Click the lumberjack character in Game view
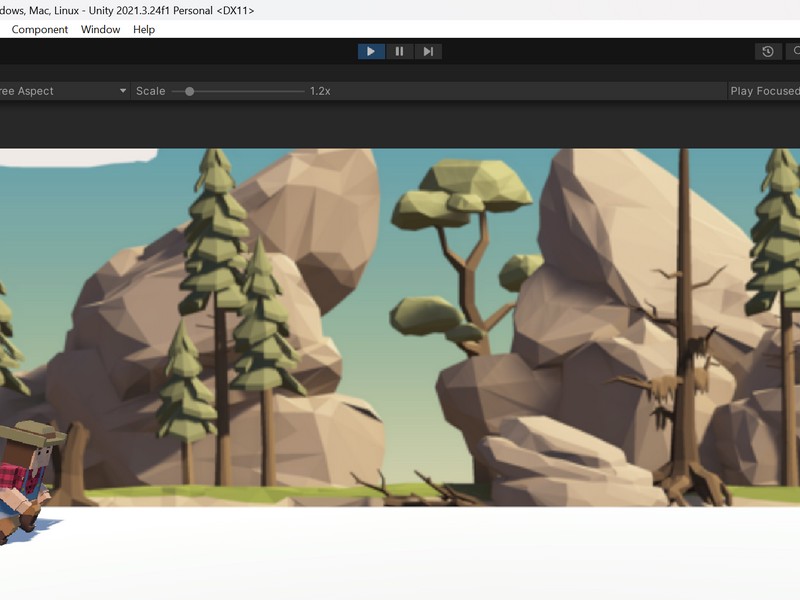 (28, 481)
